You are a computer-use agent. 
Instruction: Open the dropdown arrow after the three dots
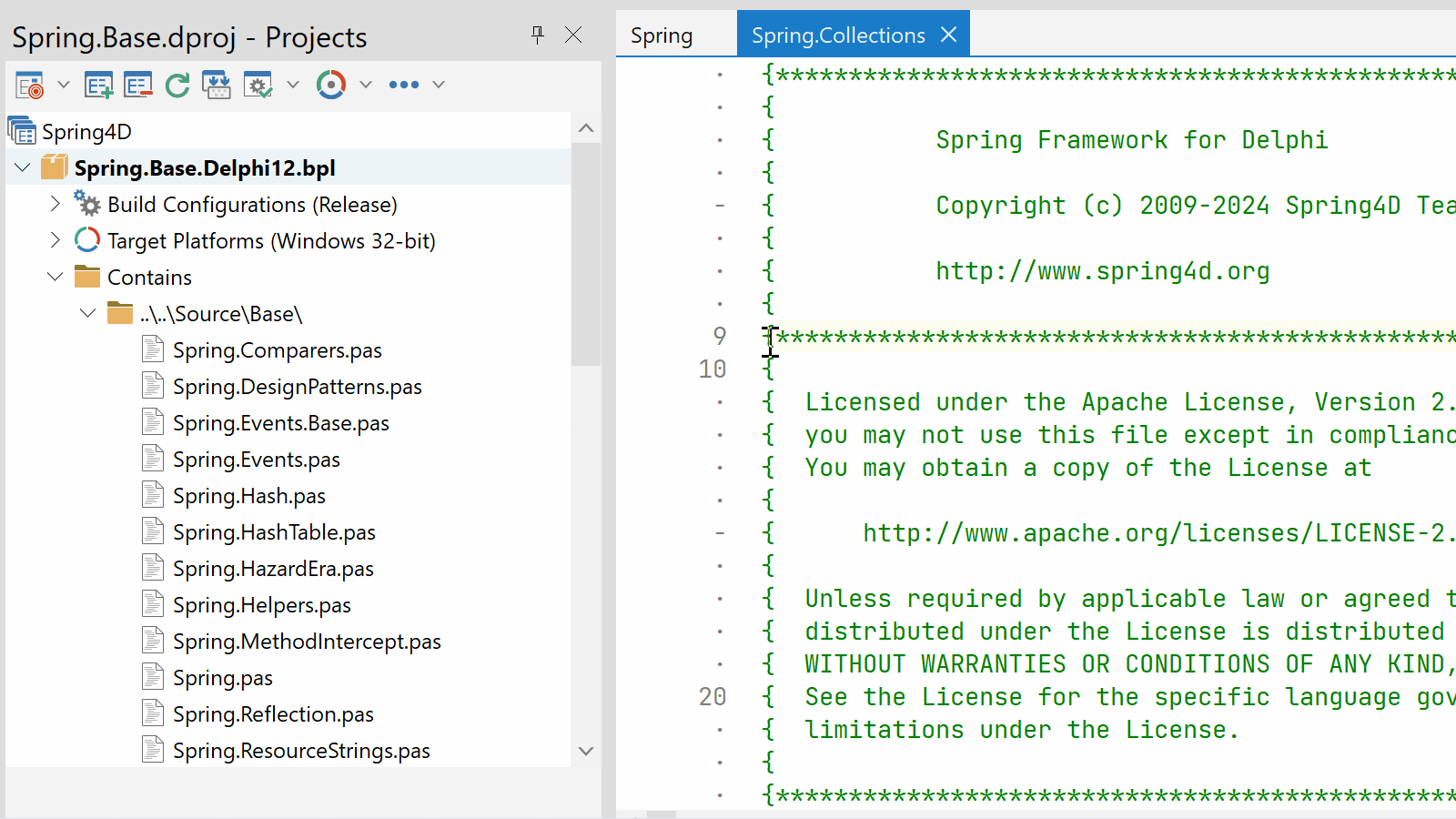click(439, 85)
